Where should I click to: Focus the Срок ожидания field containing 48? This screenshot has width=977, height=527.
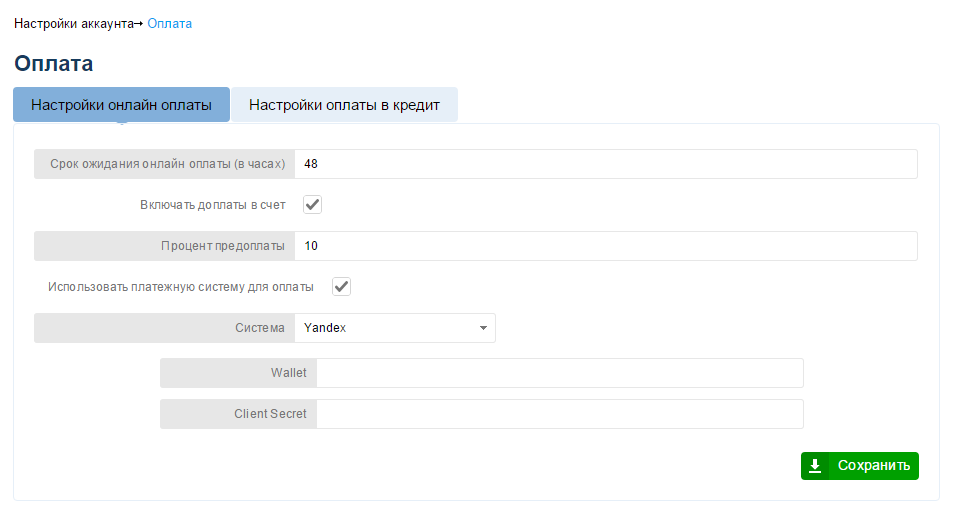coord(606,164)
